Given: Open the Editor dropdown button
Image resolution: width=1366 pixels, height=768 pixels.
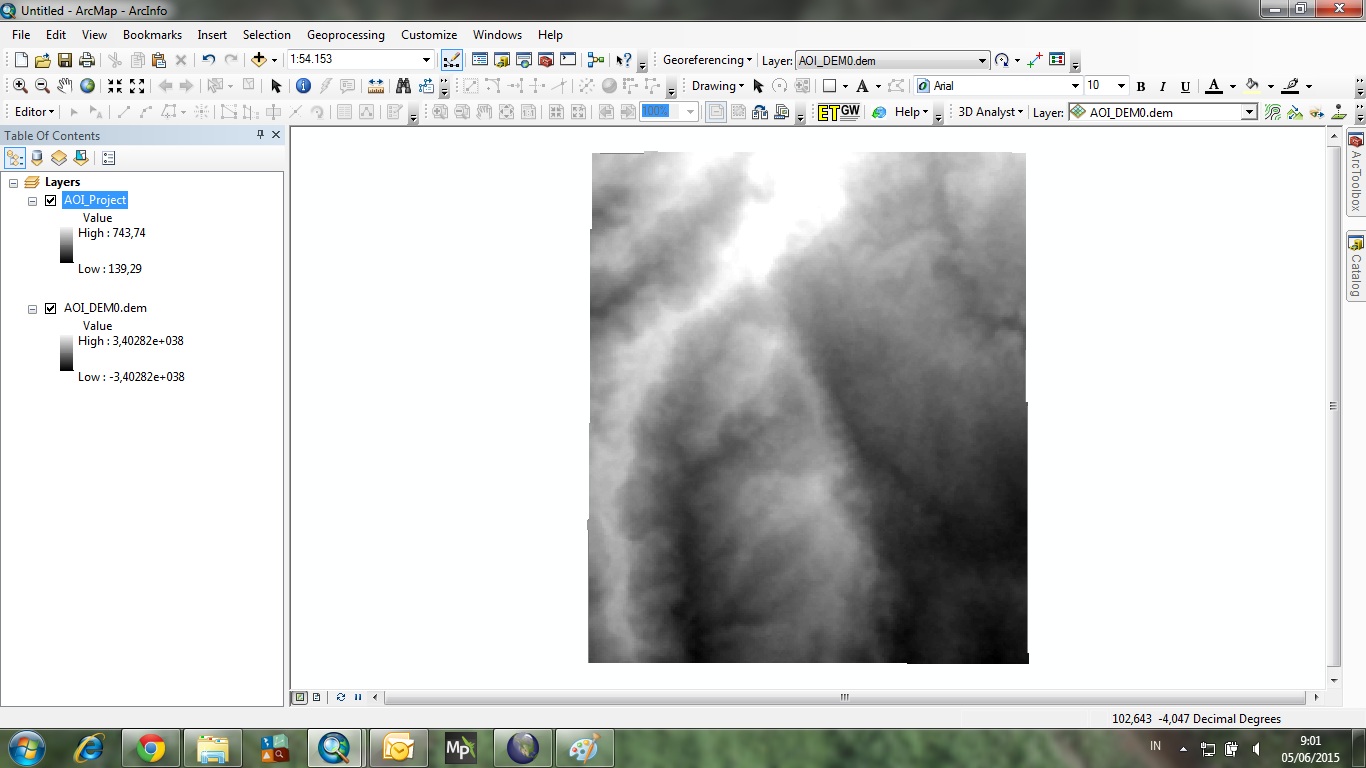Looking at the screenshot, I should (x=35, y=112).
